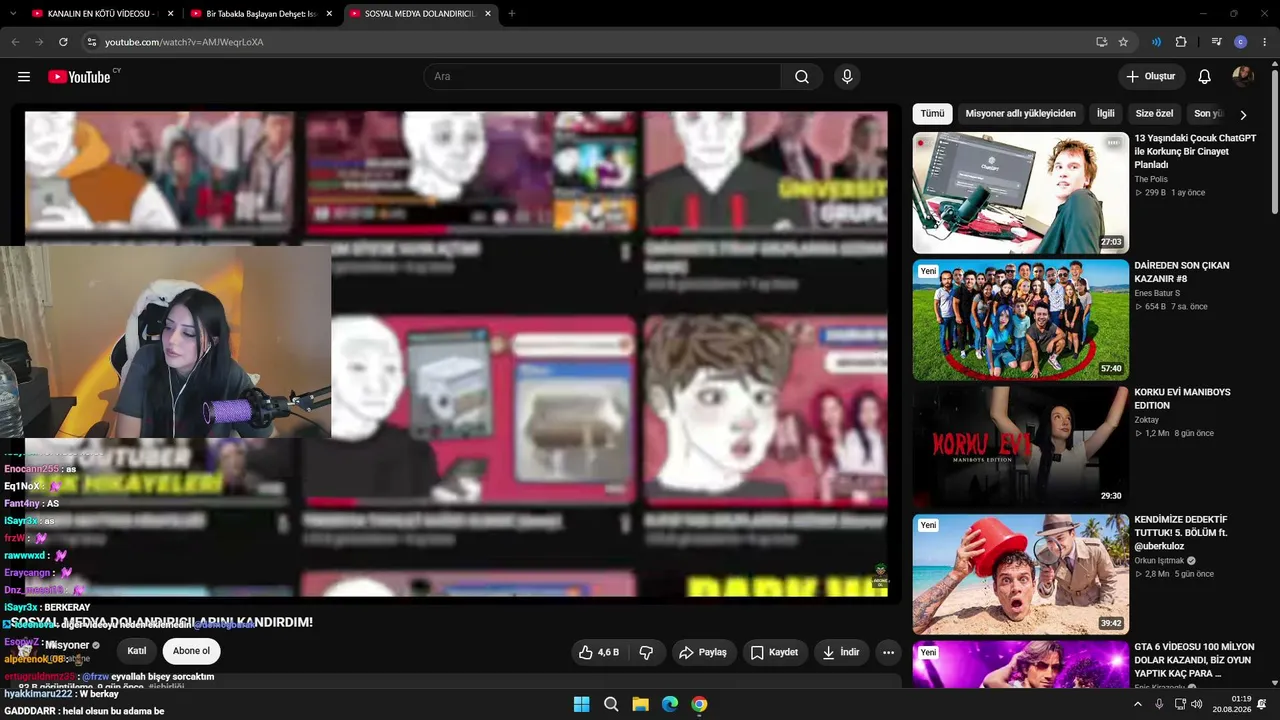Add a new browser tab
The image size is (1280, 720).
coord(511,14)
